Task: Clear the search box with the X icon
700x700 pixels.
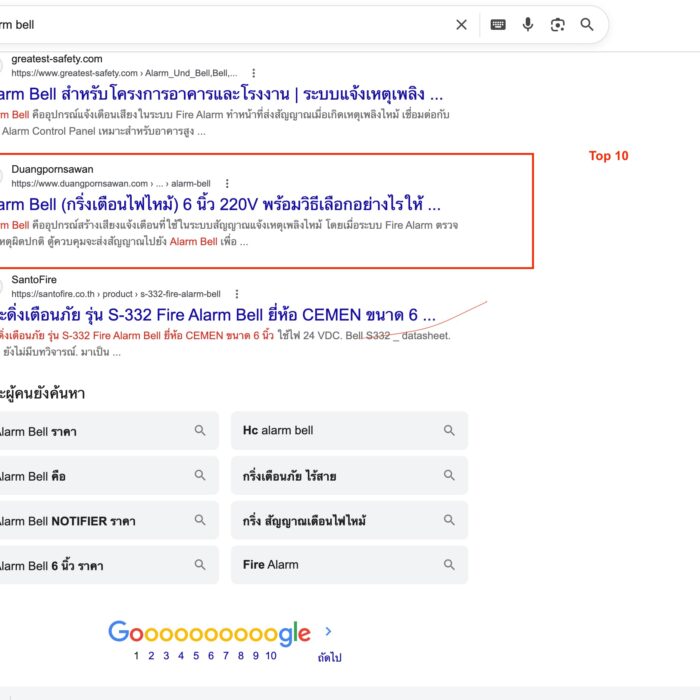Action: [462, 25]
